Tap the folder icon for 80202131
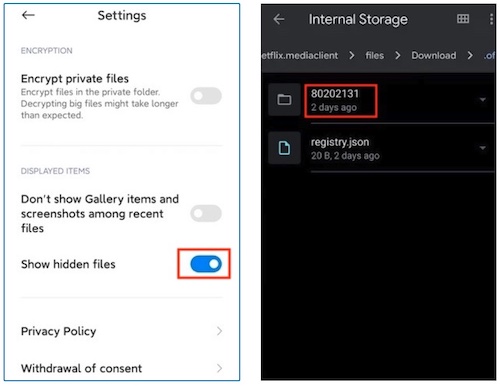Image resolution: width=500 pixels, height=386 pixels. pos(284,100)
